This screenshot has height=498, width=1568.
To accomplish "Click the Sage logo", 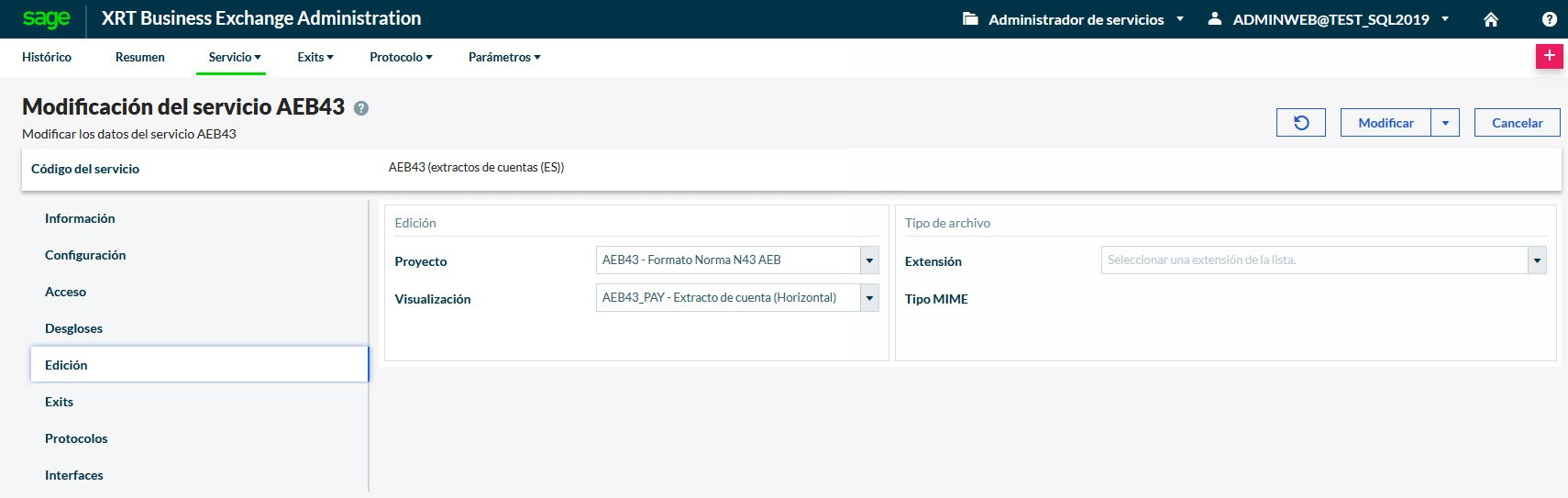I will click(x=46, y=18).
